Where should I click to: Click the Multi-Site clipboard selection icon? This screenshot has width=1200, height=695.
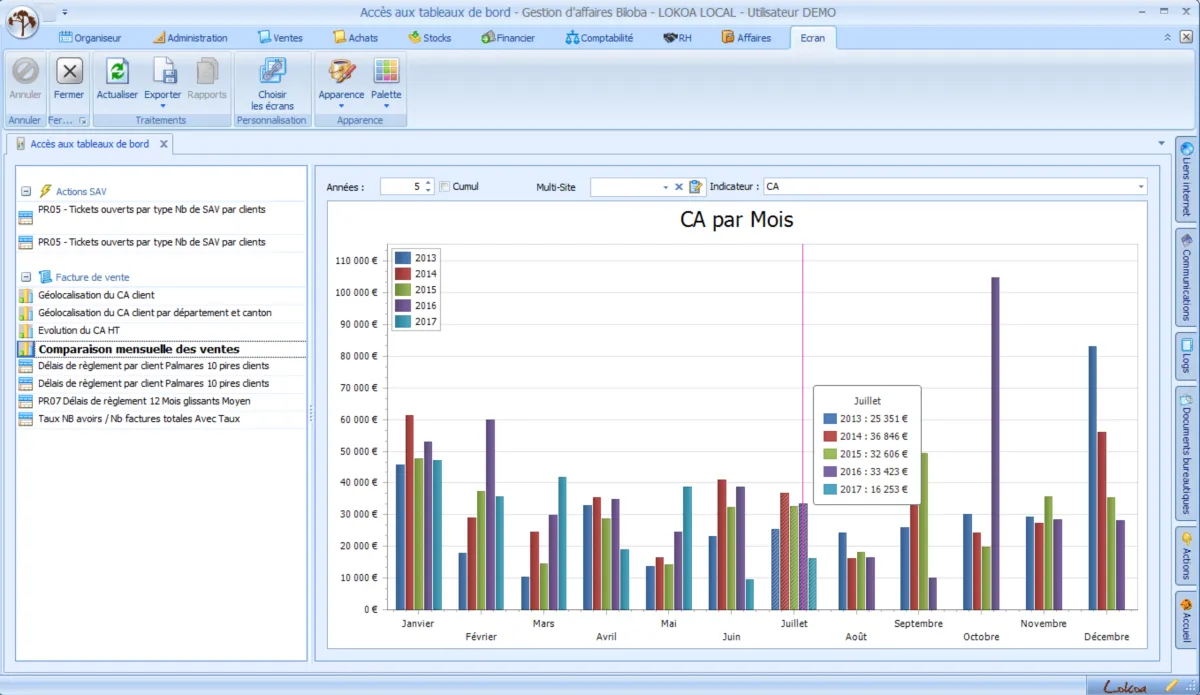[696, 187]
